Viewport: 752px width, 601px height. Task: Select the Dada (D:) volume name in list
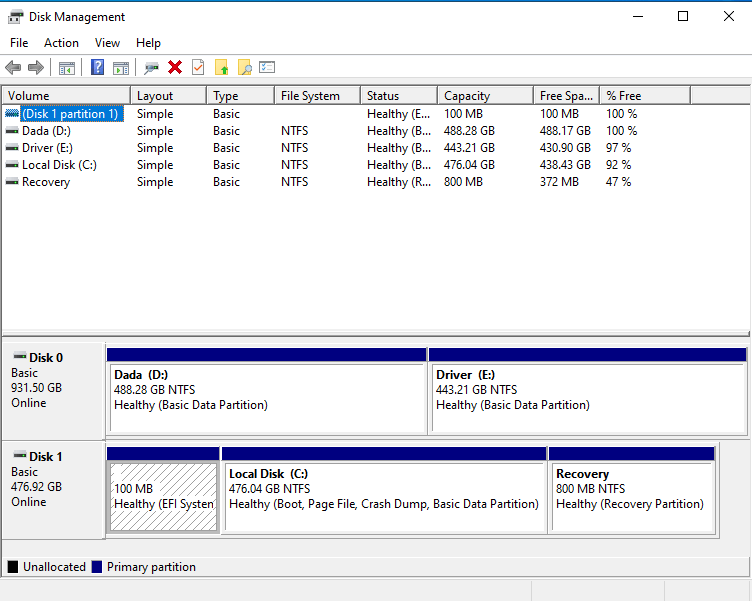(46, 130)
